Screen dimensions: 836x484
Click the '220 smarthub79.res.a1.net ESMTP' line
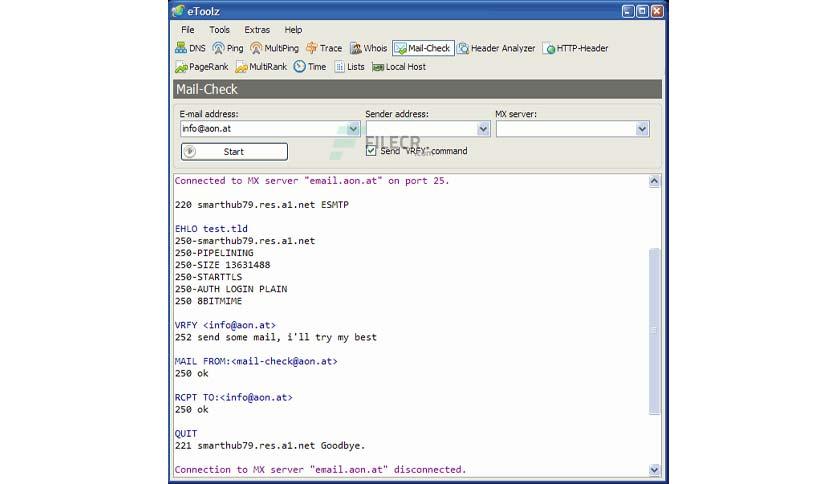pyautogui.click(x=262, y=205)
